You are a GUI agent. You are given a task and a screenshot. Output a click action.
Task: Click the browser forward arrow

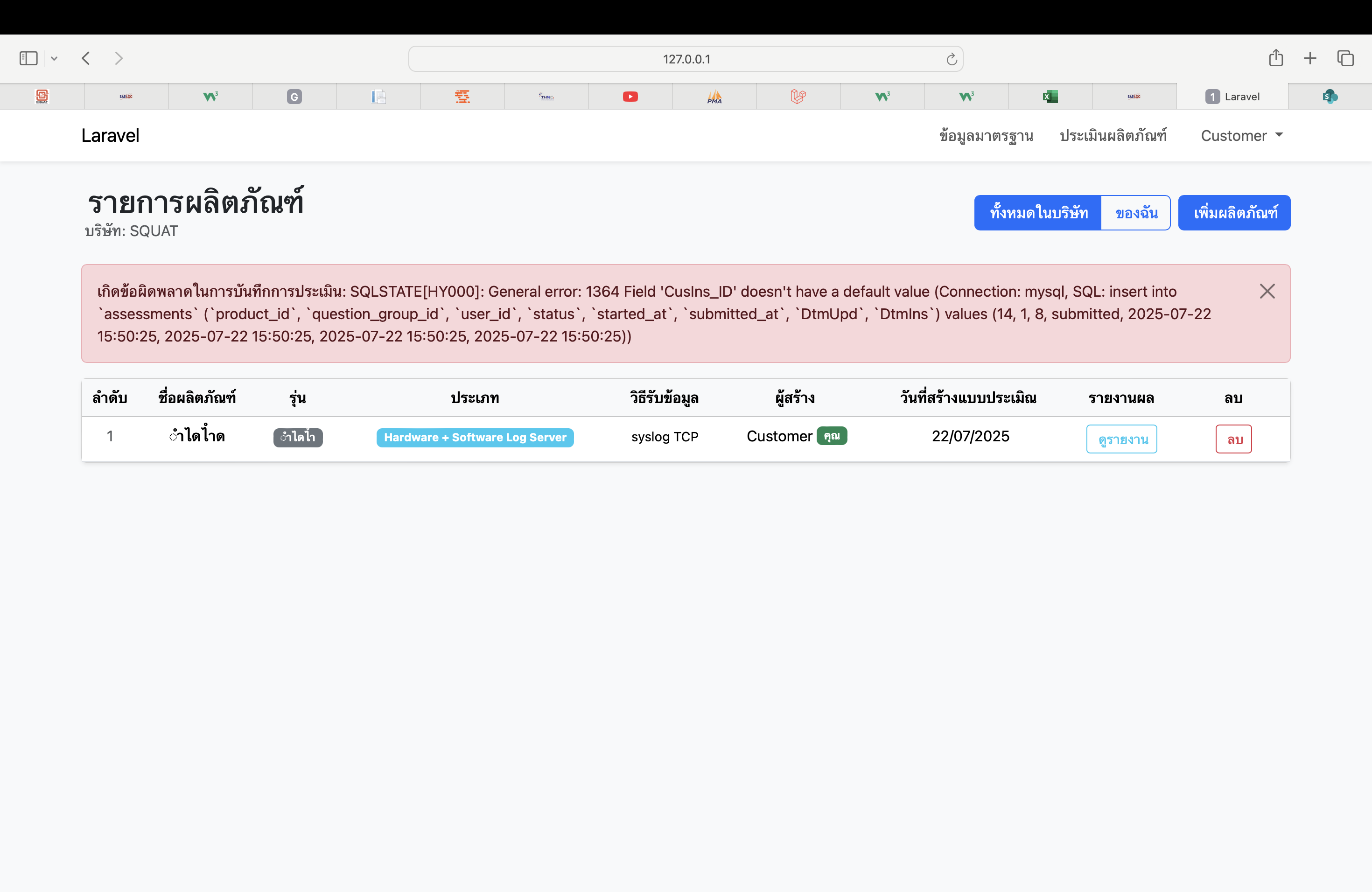click(119, 58)
